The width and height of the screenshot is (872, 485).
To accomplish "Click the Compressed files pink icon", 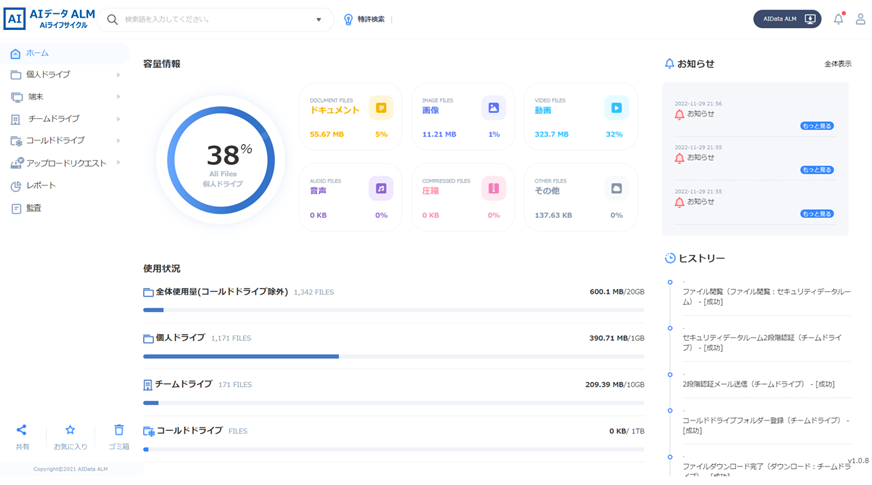I will 493,189.
